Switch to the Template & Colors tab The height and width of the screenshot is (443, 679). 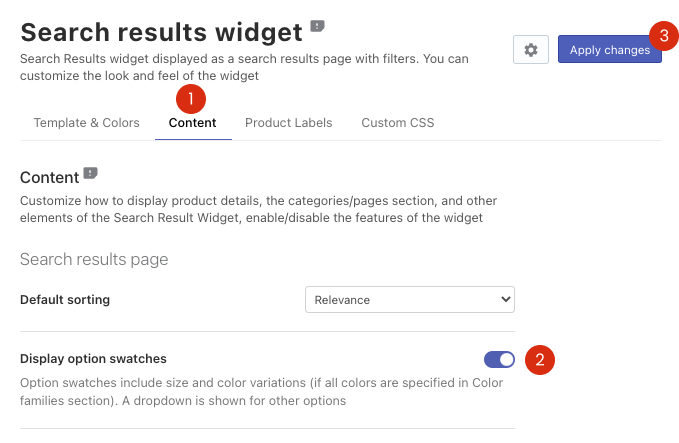87,123
